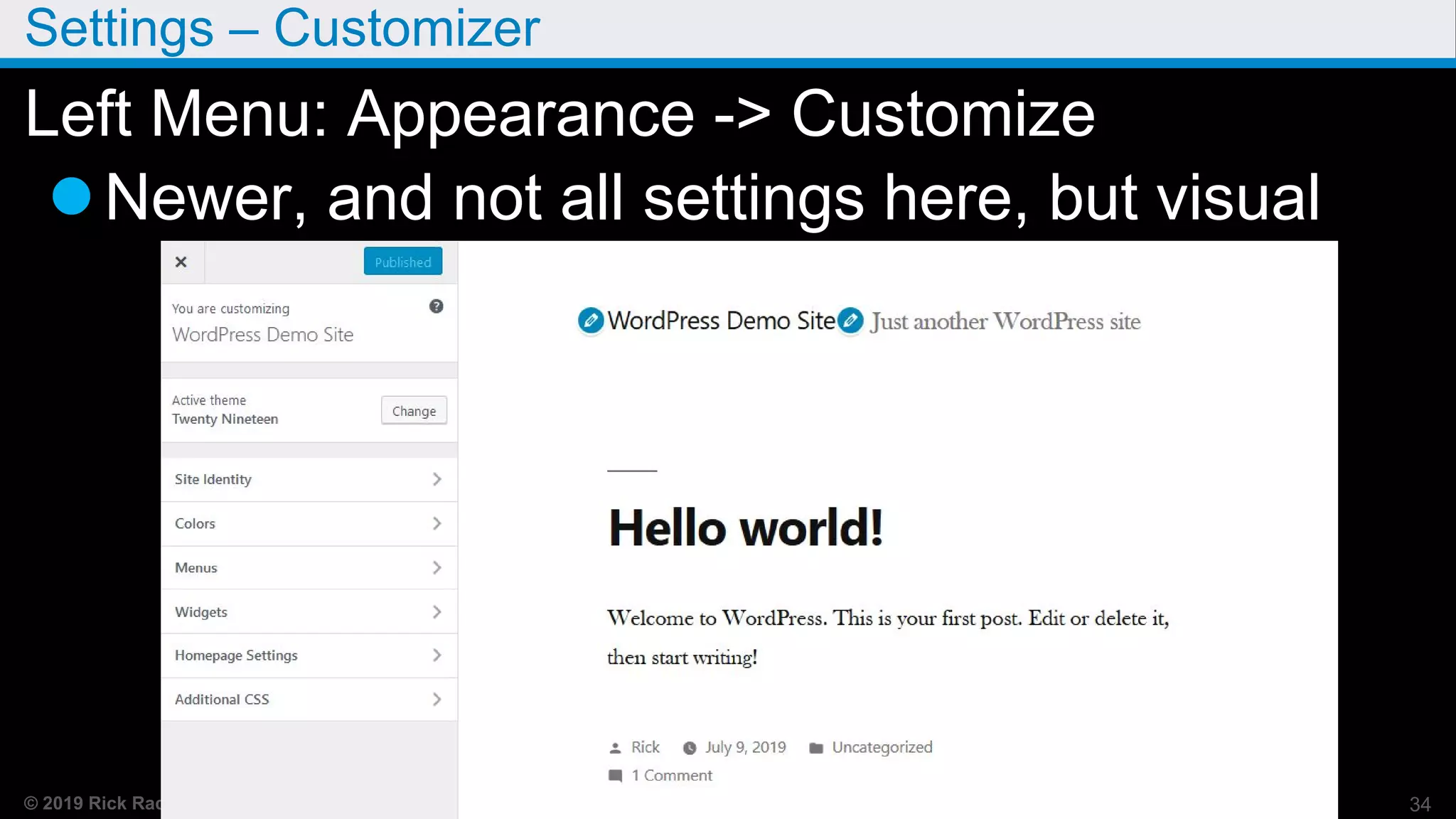
Task: Click the author person icon beside Rick
Action: click(x=616, y=748)
